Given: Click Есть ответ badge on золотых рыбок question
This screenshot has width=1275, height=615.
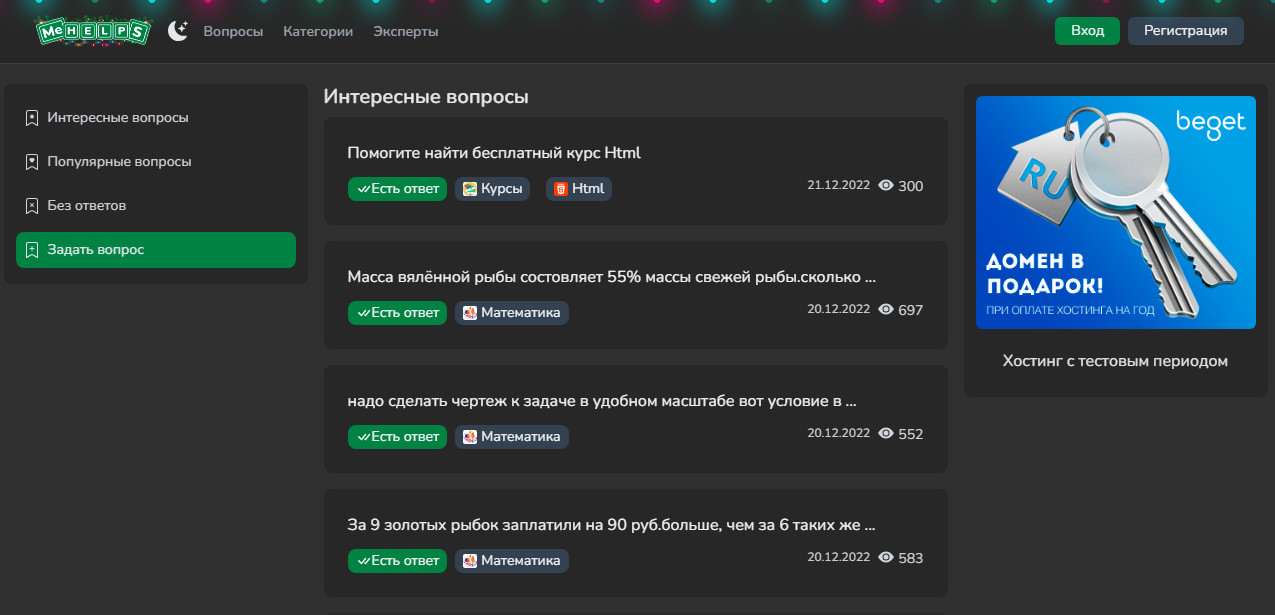Looking at the screenshot, I should (397, 561).
